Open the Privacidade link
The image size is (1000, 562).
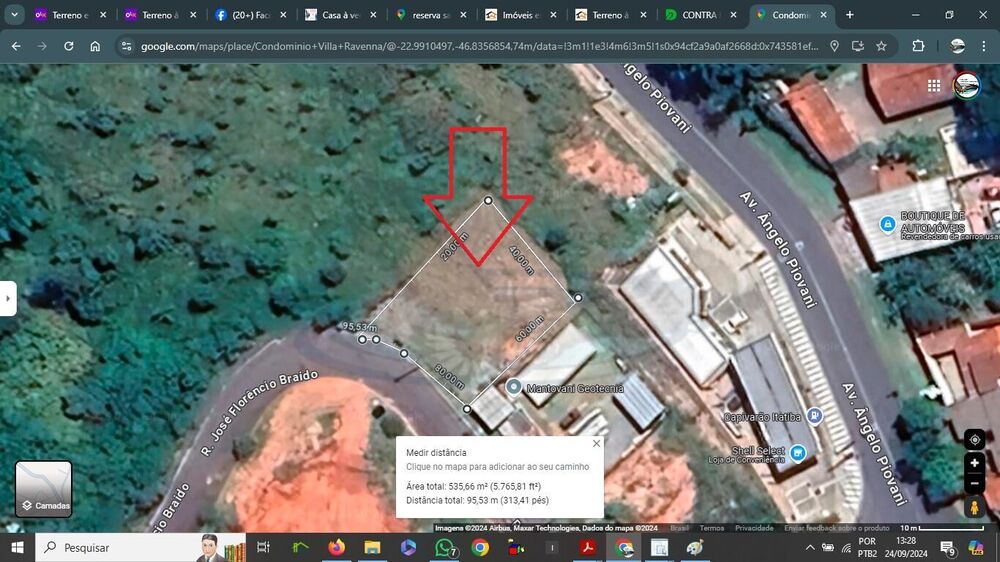pos(754,528)
